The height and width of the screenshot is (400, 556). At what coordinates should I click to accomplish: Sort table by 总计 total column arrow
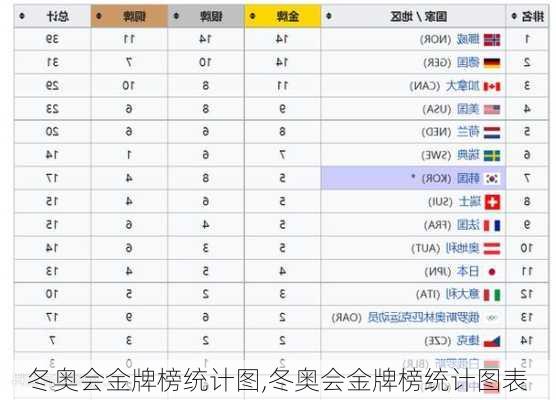point(22,16)
